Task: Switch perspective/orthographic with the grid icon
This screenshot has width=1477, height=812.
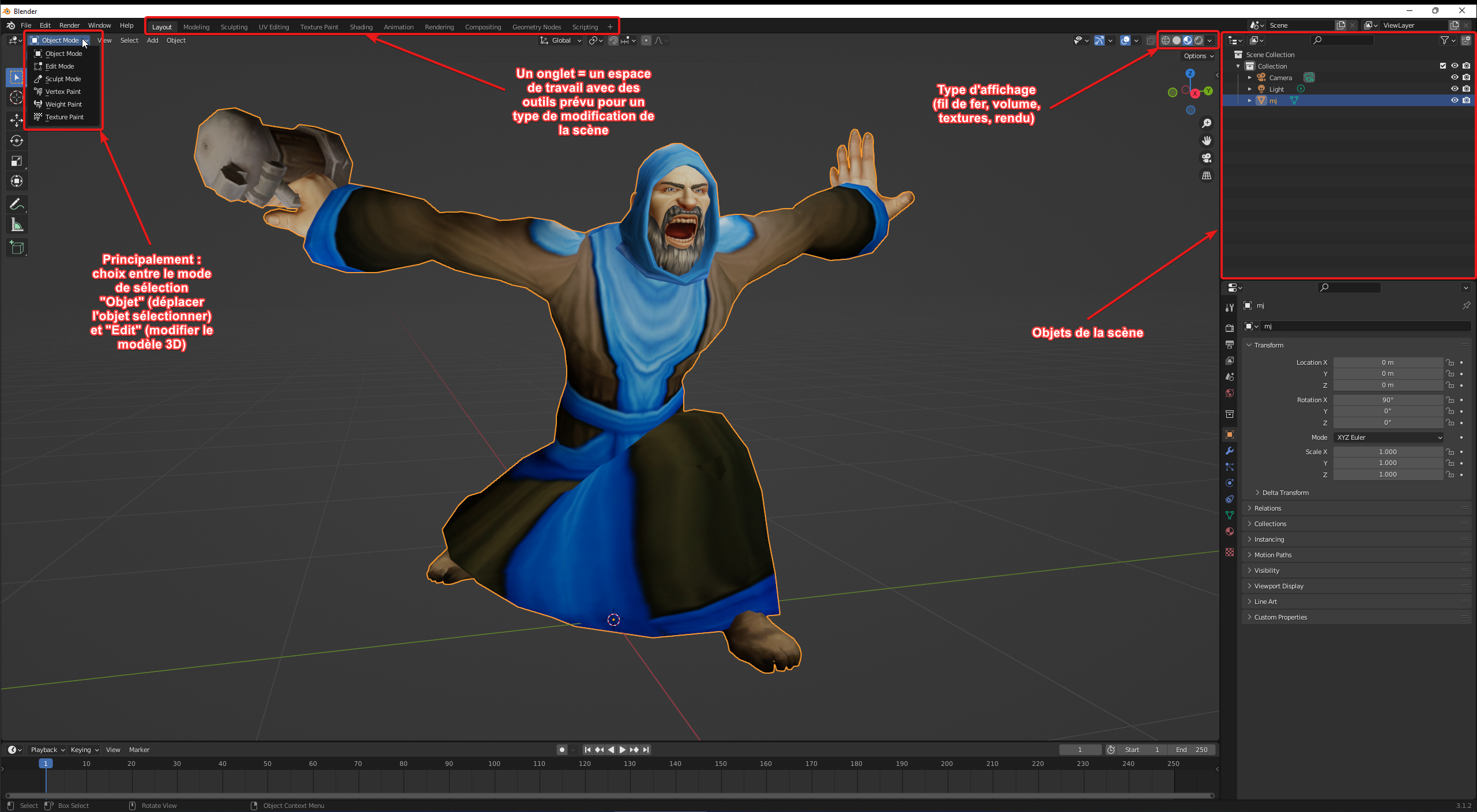Action: click(x=1206, y=176)
